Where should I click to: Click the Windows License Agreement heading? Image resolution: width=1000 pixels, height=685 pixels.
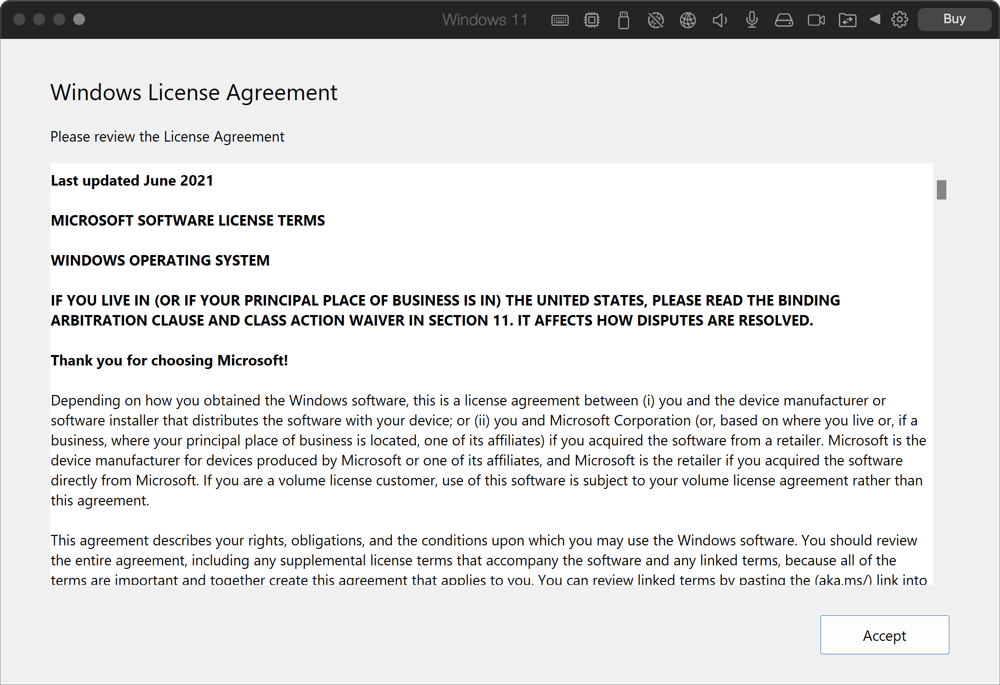(x=194, y=92)
